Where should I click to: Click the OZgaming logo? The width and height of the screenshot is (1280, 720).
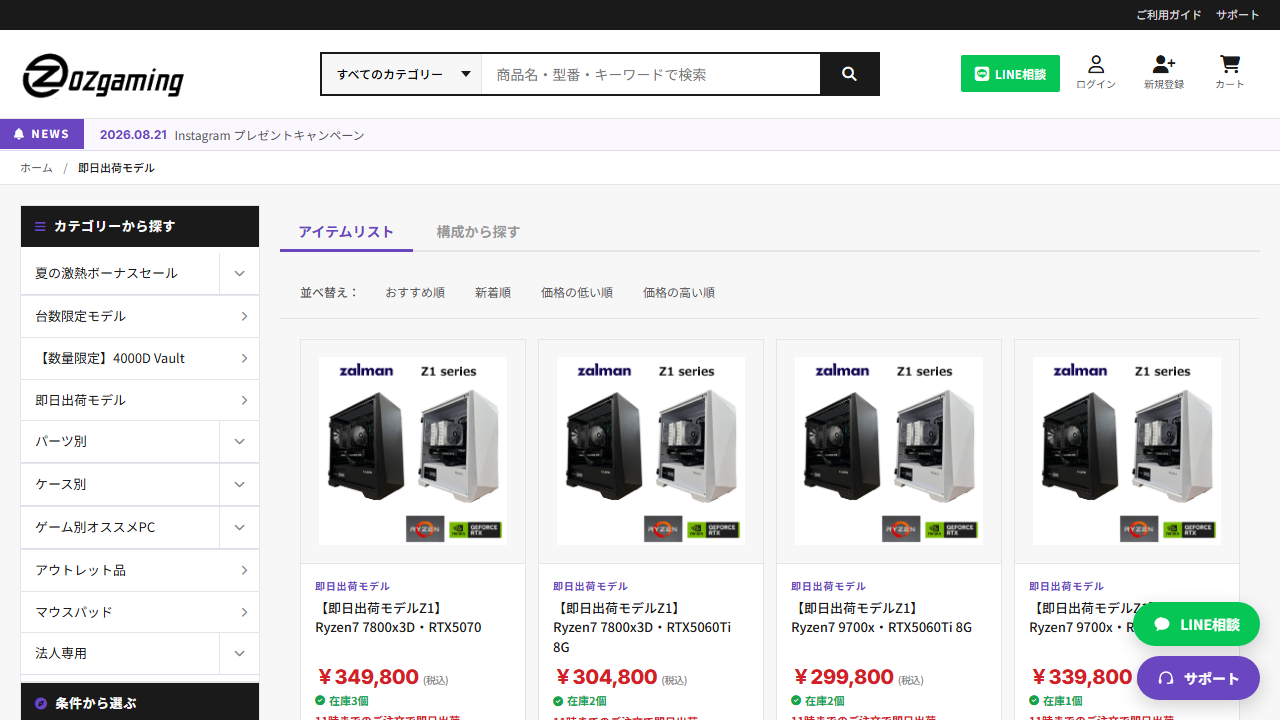[x=103, y=75]
